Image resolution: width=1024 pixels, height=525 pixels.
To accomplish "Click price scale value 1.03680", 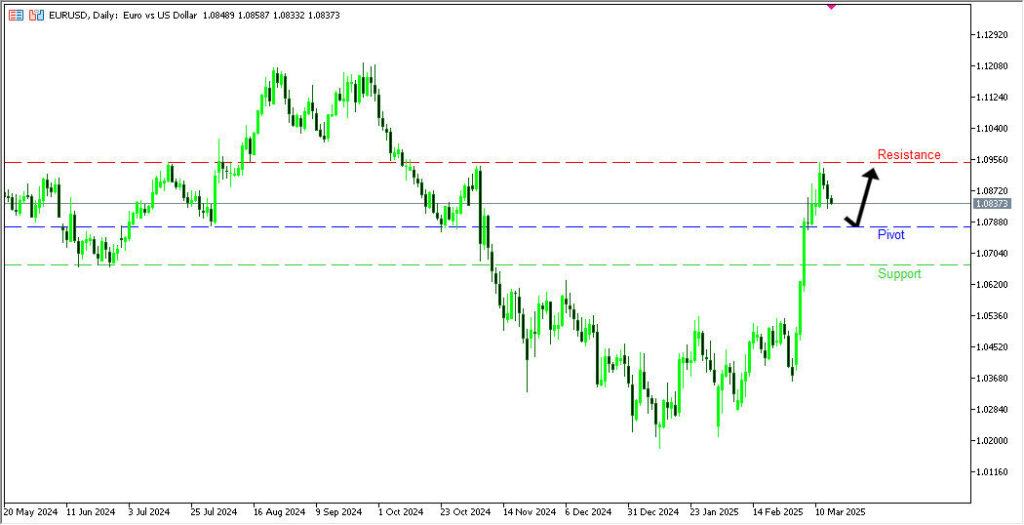I will pos(991,379).
